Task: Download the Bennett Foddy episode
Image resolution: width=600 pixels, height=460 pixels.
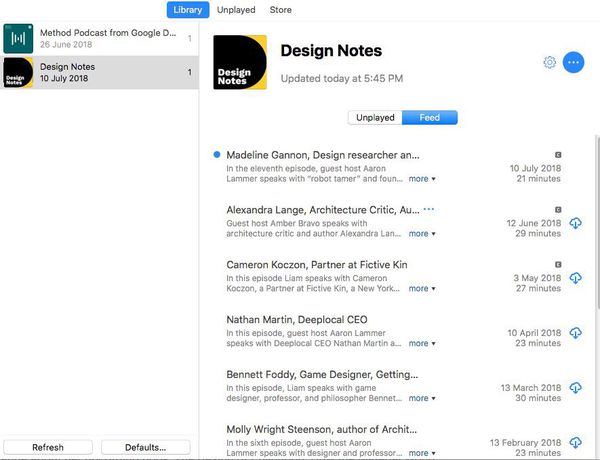Action: pyautogui.click(x=576, y=388)
